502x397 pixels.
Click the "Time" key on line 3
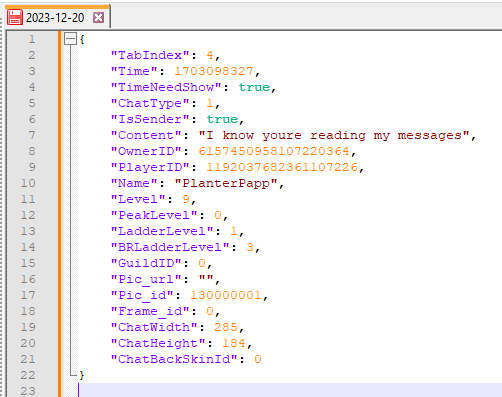[x=134, y=71]
